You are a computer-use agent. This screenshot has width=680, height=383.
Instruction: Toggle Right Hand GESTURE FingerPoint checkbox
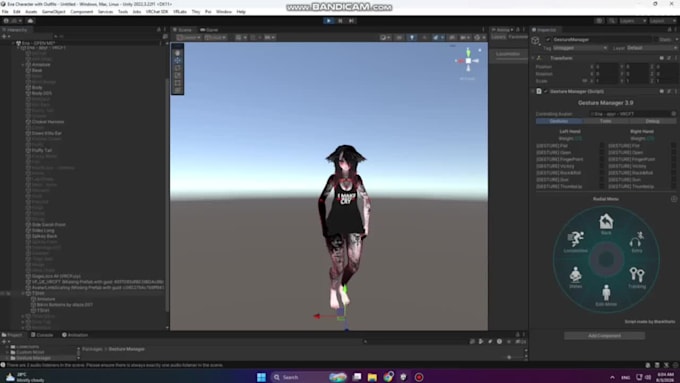(673, 159)
